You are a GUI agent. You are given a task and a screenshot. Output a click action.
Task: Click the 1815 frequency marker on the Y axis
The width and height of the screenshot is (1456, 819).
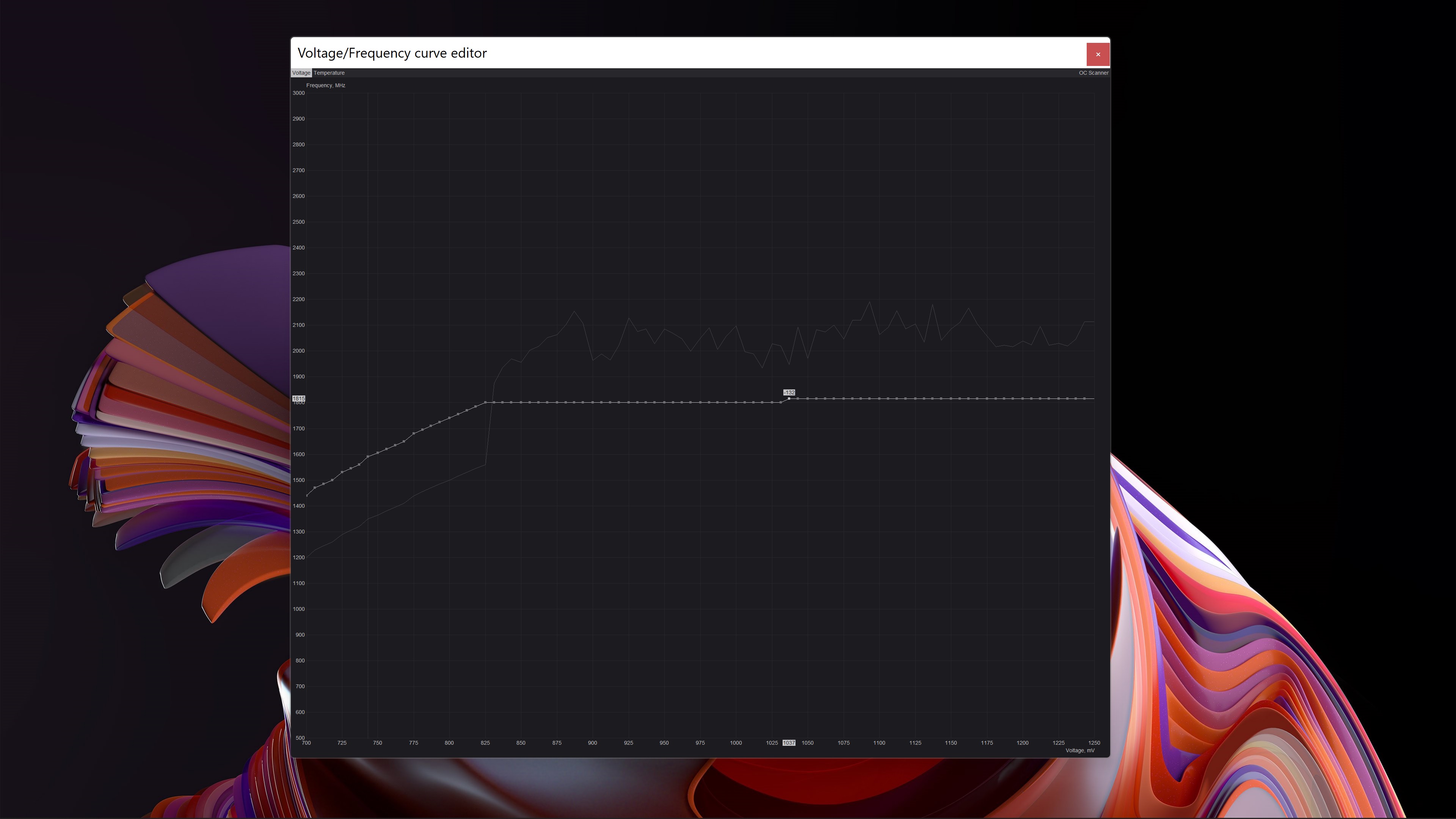pos(298,399)
